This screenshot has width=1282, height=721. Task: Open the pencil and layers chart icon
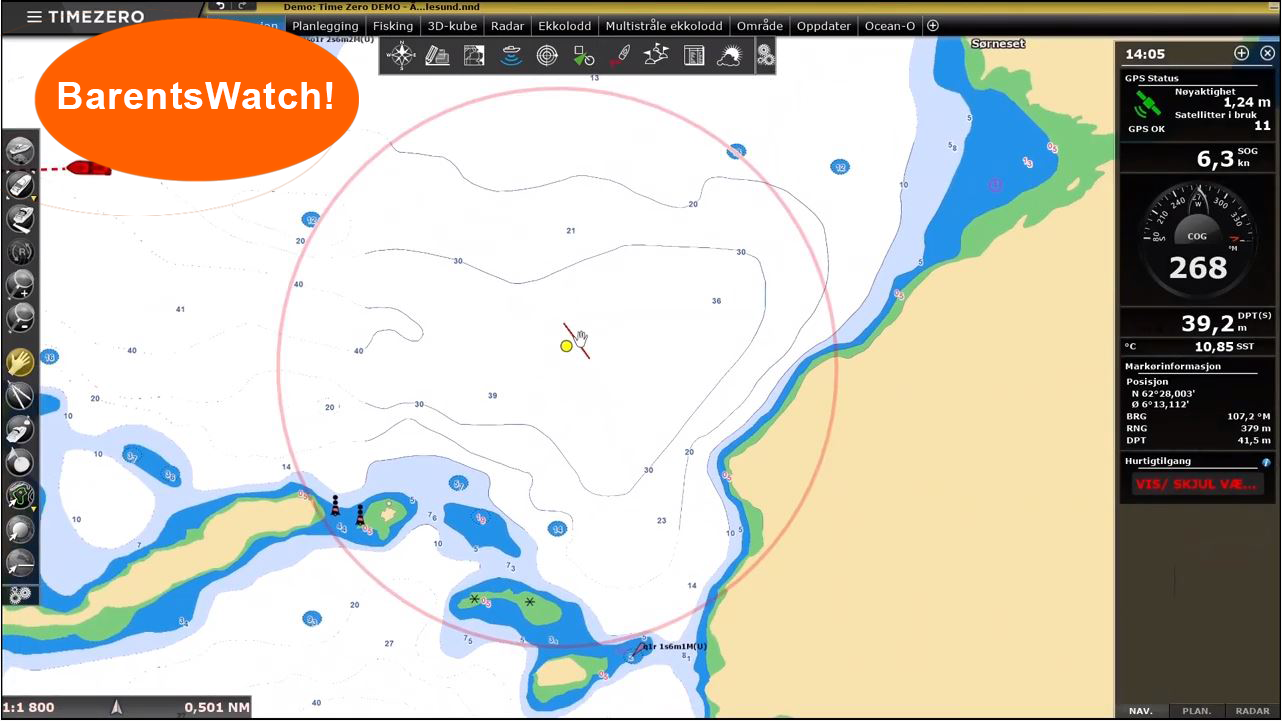(437, 56)
